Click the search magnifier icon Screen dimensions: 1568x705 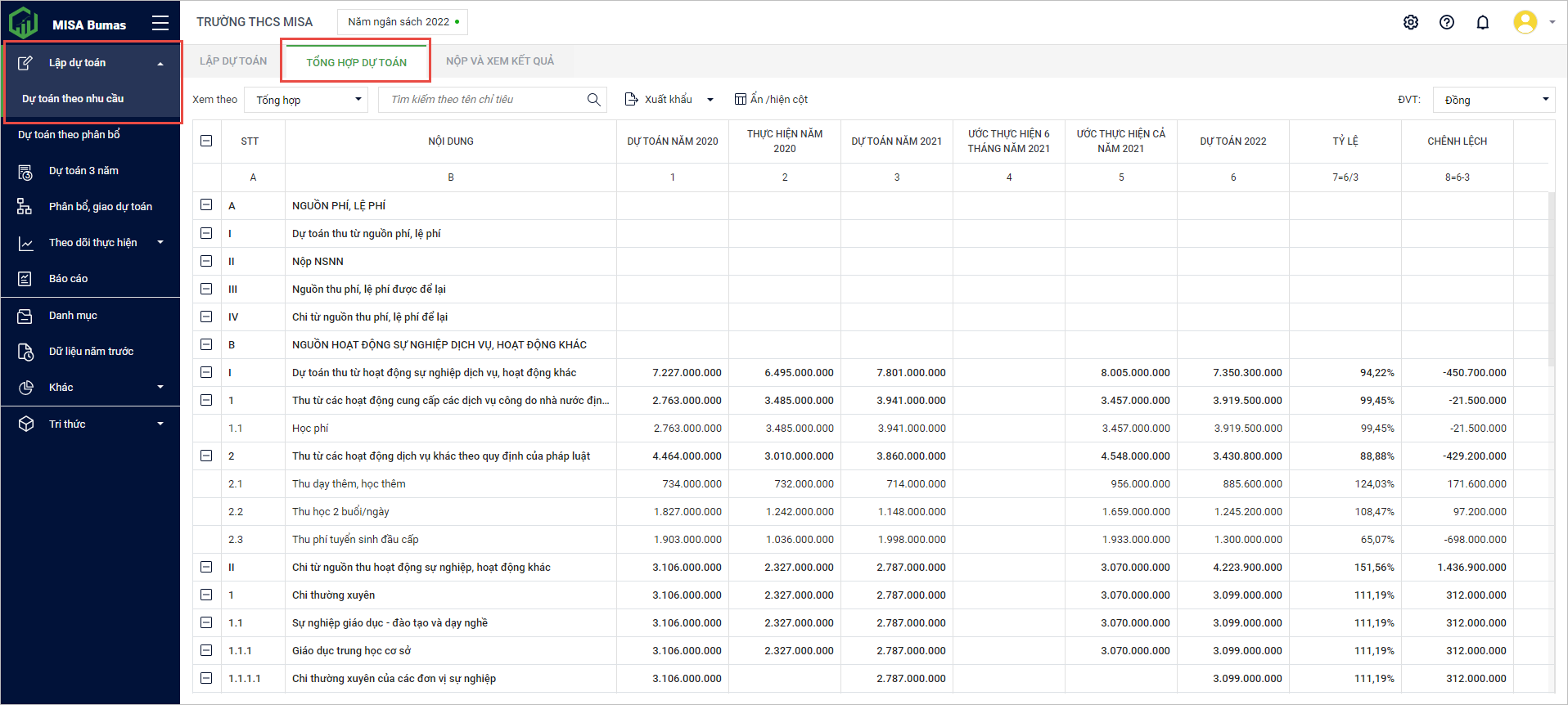(x=594, y=100)
